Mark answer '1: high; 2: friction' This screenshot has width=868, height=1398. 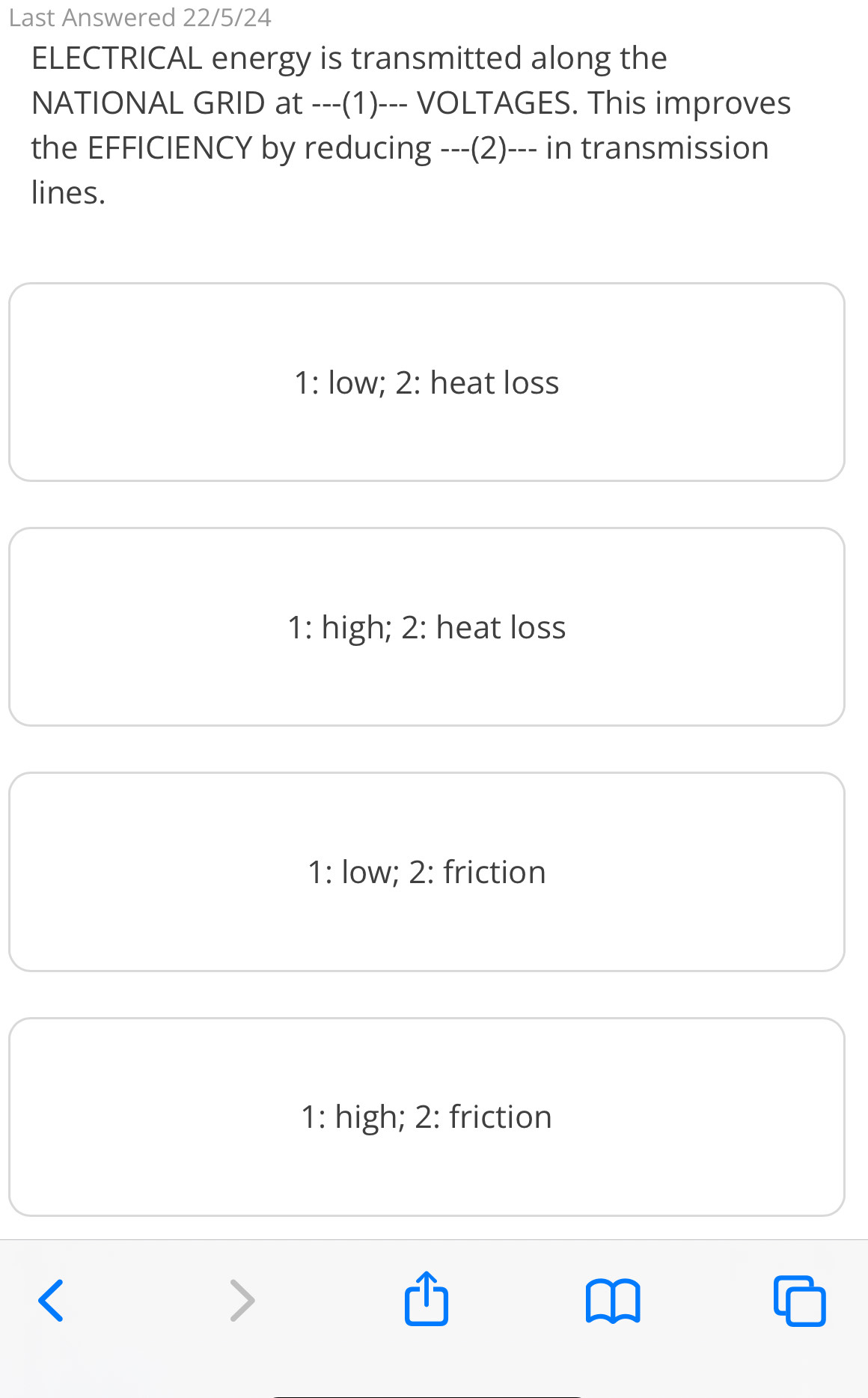point(427,1117)
